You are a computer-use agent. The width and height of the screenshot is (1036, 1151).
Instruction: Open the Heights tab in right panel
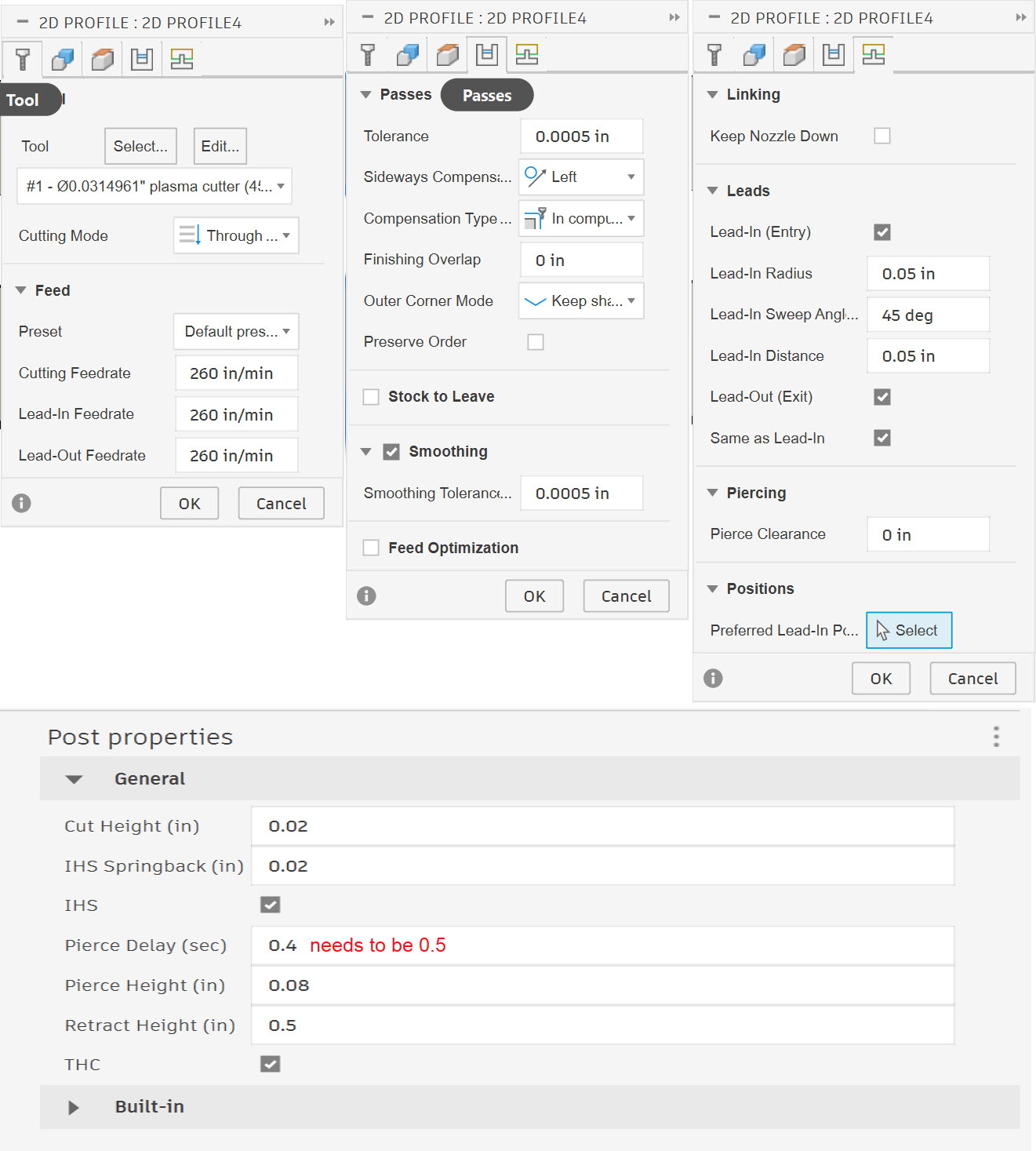coord(794,54)
